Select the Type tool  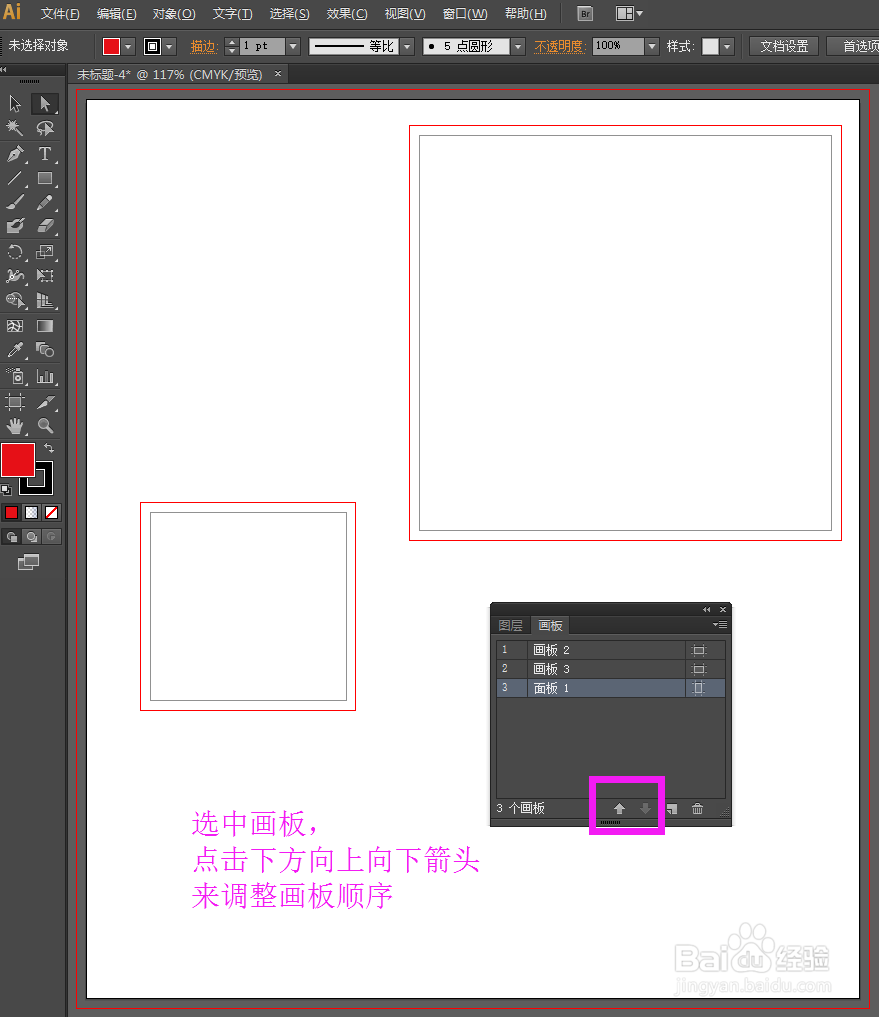pyautogui.click(x=44, y=154)
